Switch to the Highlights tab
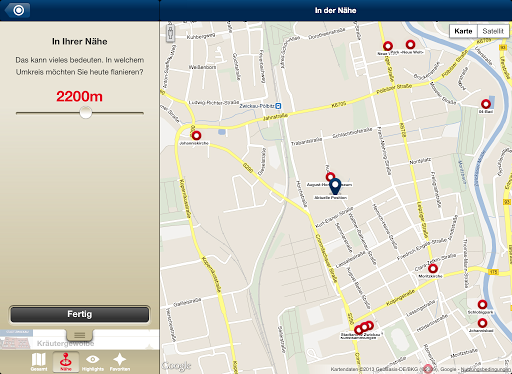The image size is (512, 374). click(93, 362)
